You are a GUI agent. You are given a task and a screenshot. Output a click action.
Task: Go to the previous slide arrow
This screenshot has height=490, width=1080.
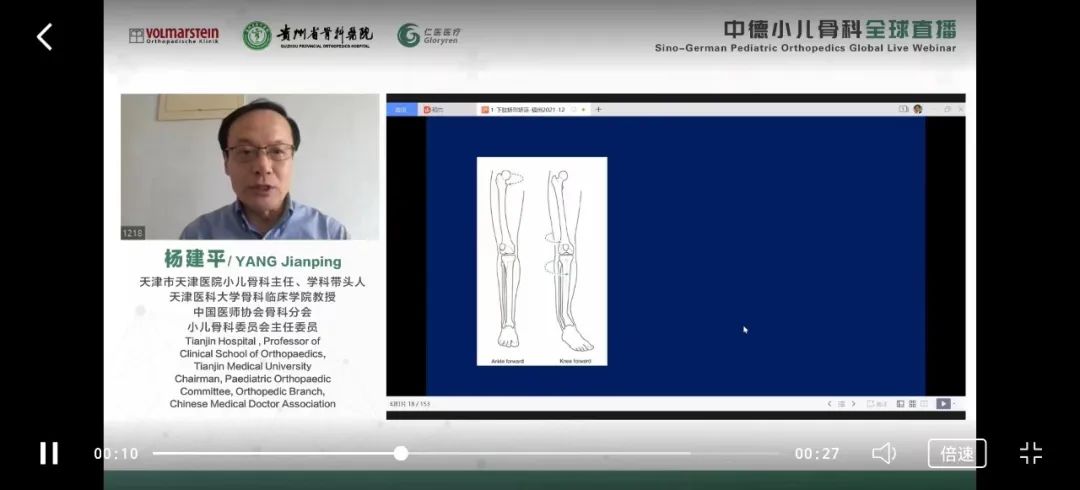click(x=829, y=404)
